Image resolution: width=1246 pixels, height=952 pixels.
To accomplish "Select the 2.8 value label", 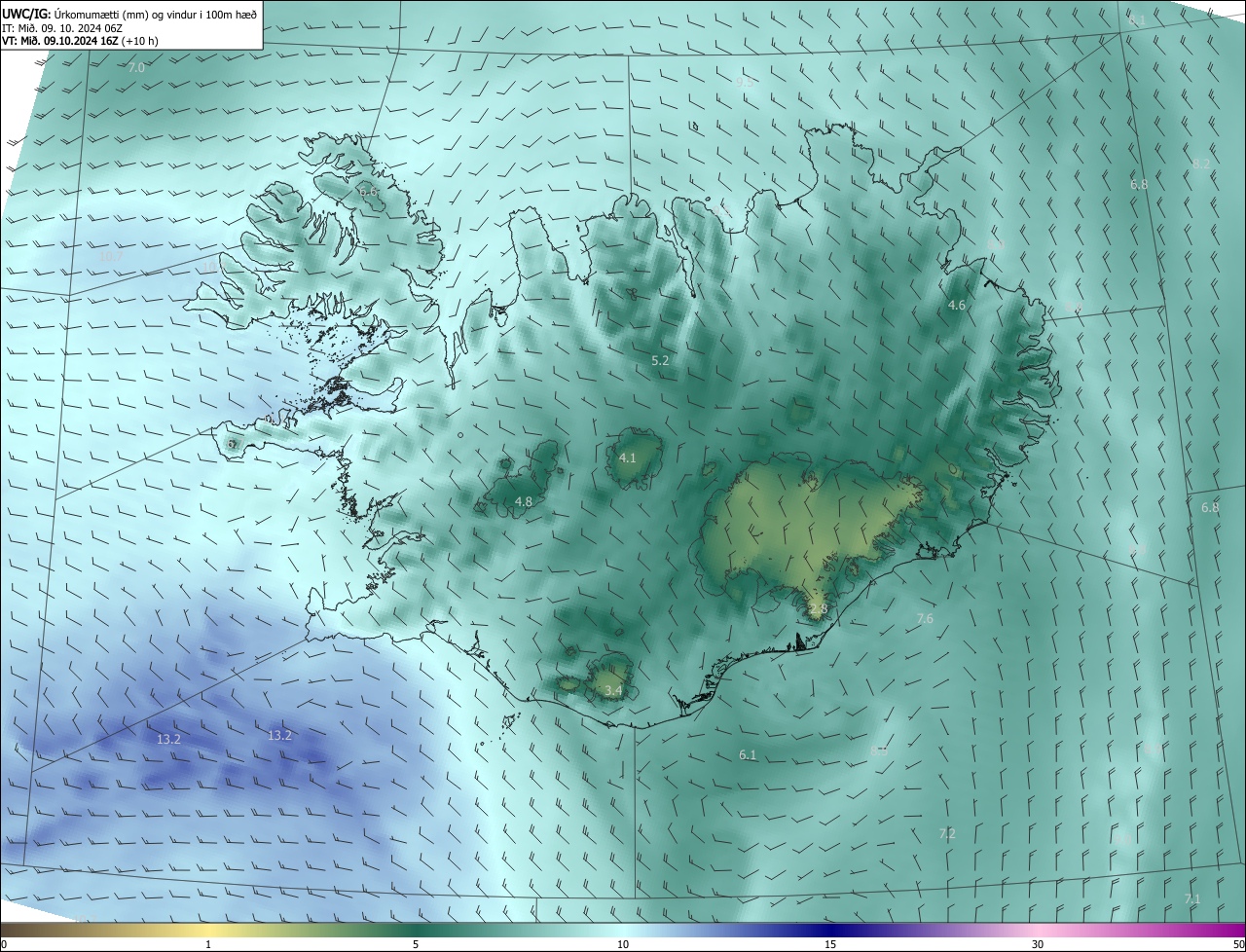I will click(818, 608).
